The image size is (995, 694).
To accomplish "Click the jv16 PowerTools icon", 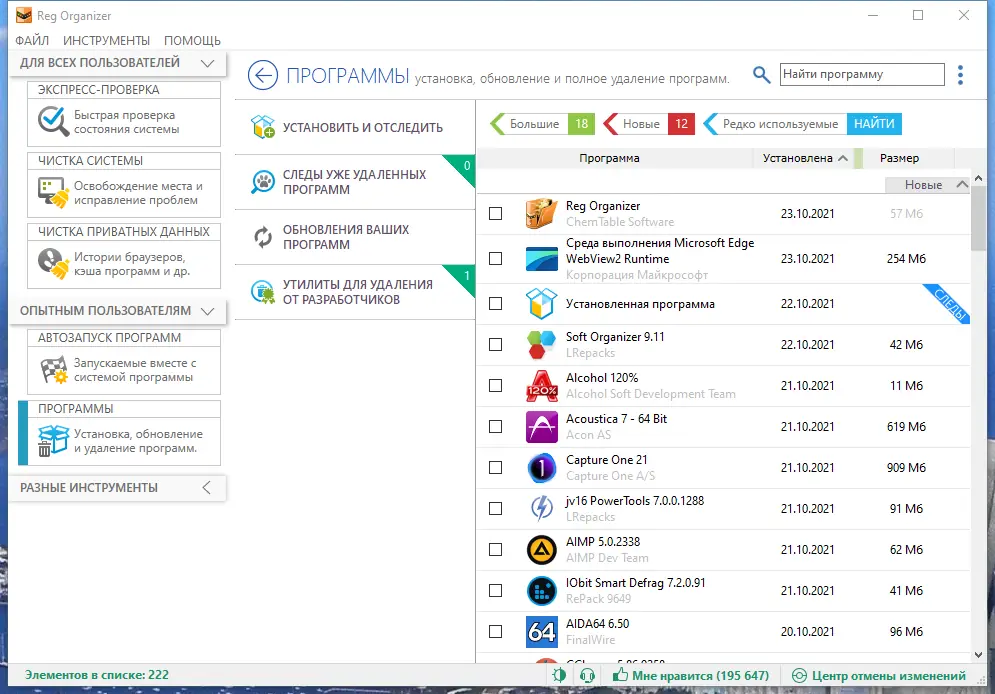I will click(541, 508).
